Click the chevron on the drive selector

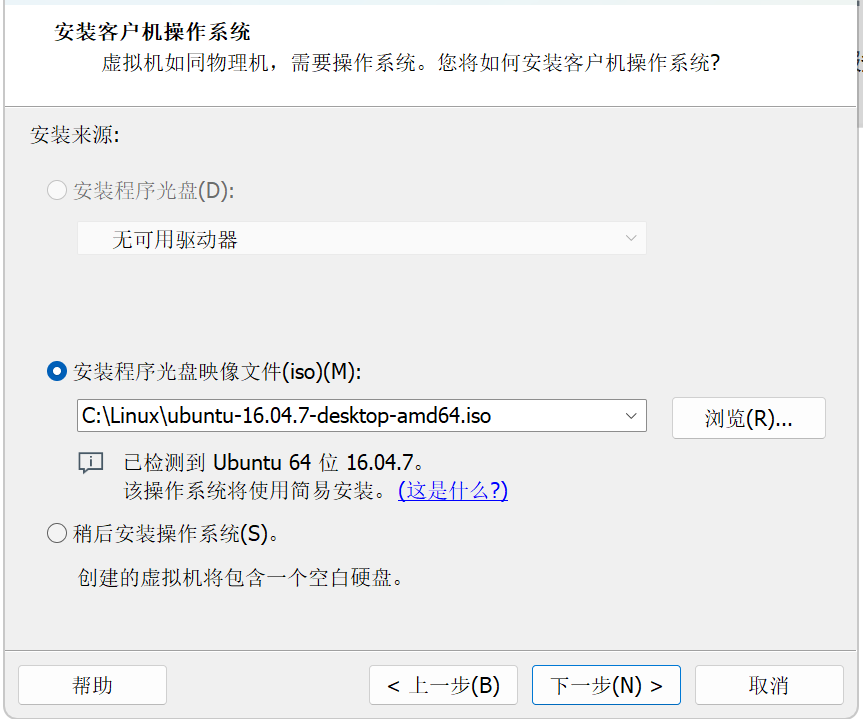(x=630, y=238)
